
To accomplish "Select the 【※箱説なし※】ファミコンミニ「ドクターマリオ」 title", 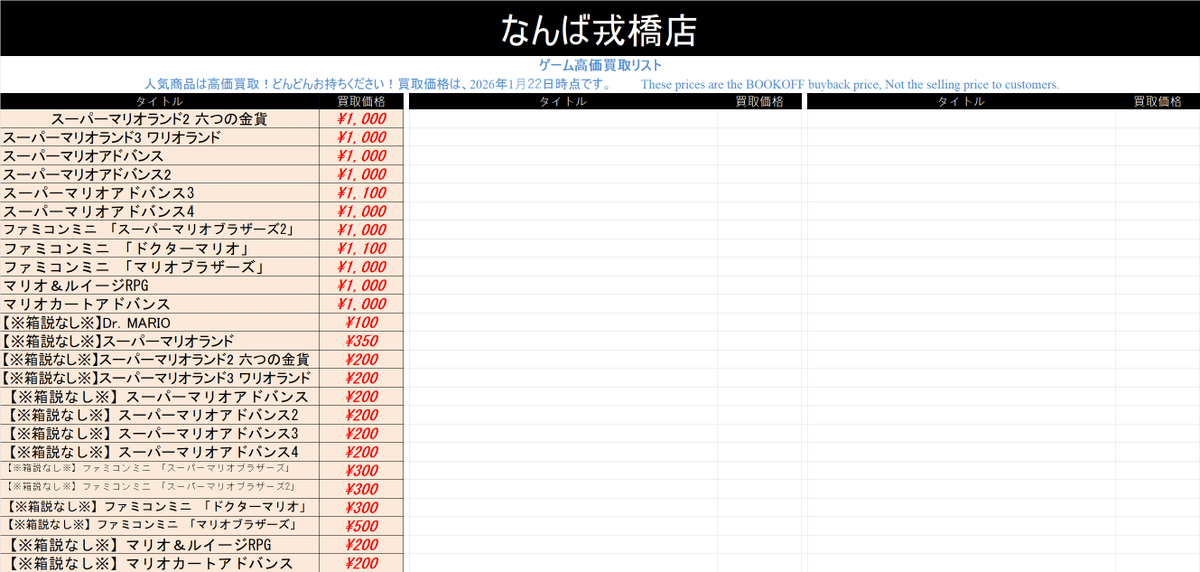I will pyautogui.click(x=160, y=507).
